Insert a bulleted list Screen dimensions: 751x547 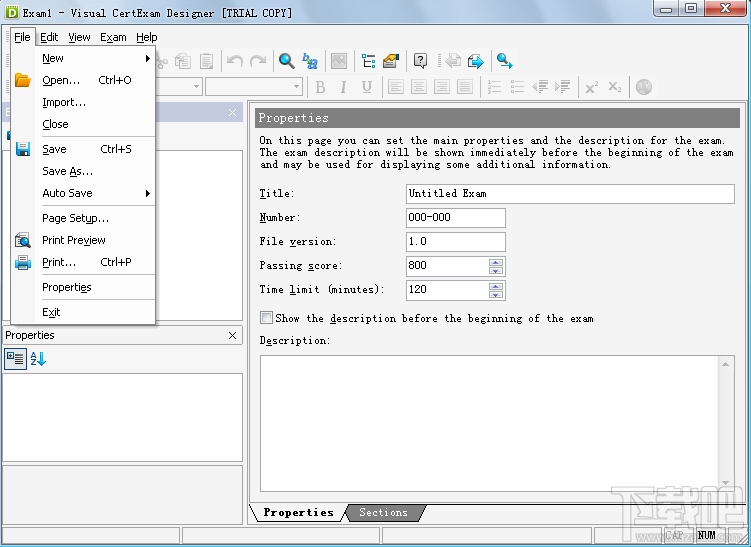point(517,87)
